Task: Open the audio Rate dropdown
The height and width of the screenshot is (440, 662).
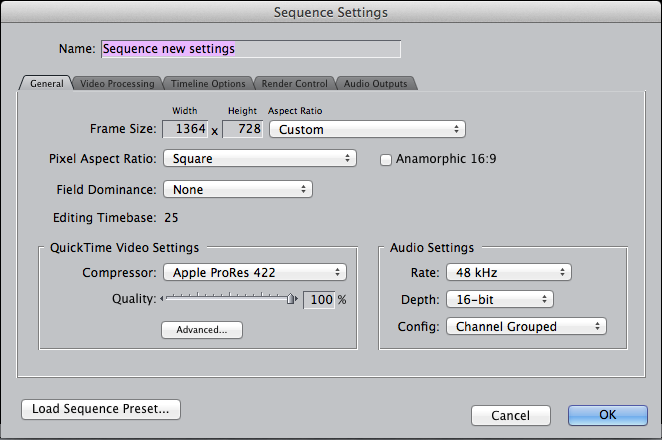Action: [507, 272]
